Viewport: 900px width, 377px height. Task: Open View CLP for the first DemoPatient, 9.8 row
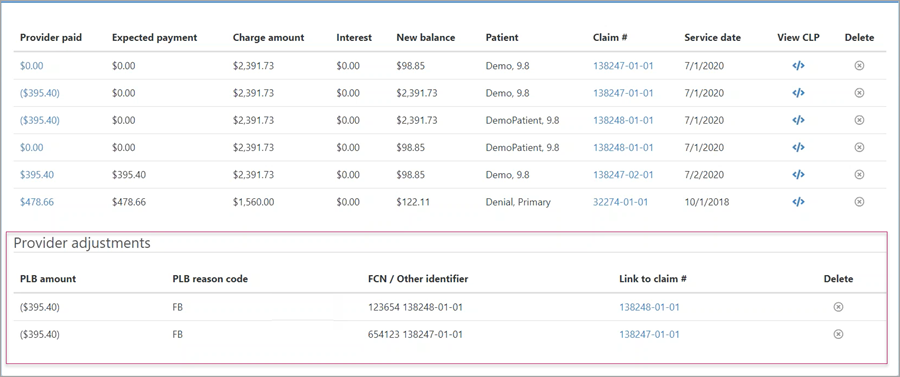pyautogui.click(x=798, y=120)
